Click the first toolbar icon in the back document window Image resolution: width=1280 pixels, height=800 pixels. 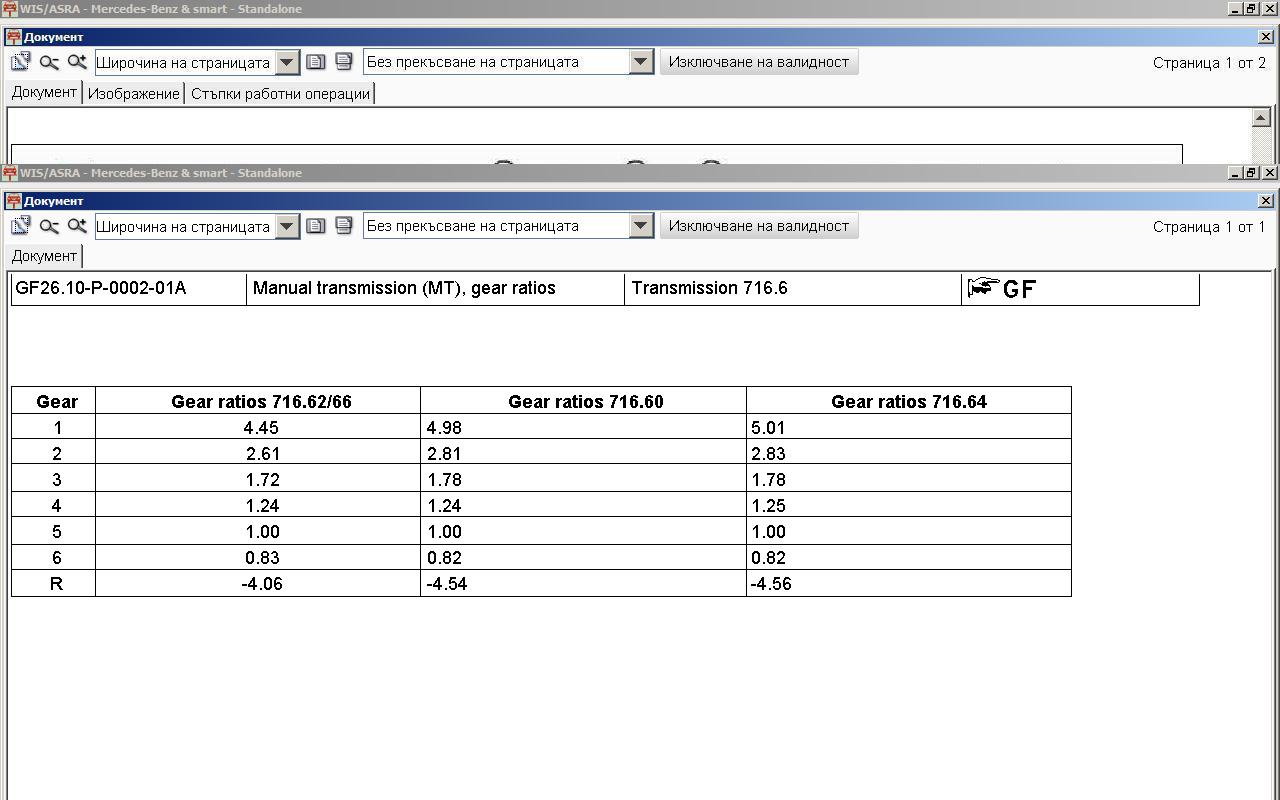[21, 62]
